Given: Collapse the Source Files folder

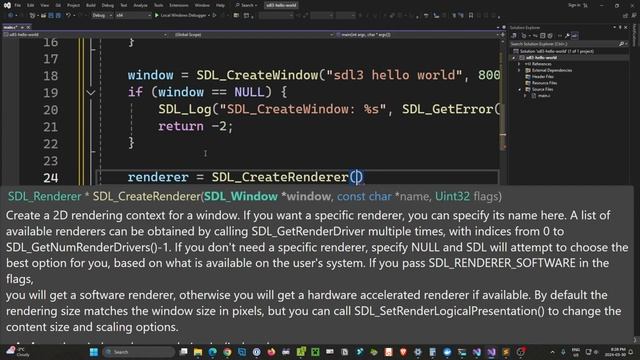Looking at the screenshot, I should [520, 89].
